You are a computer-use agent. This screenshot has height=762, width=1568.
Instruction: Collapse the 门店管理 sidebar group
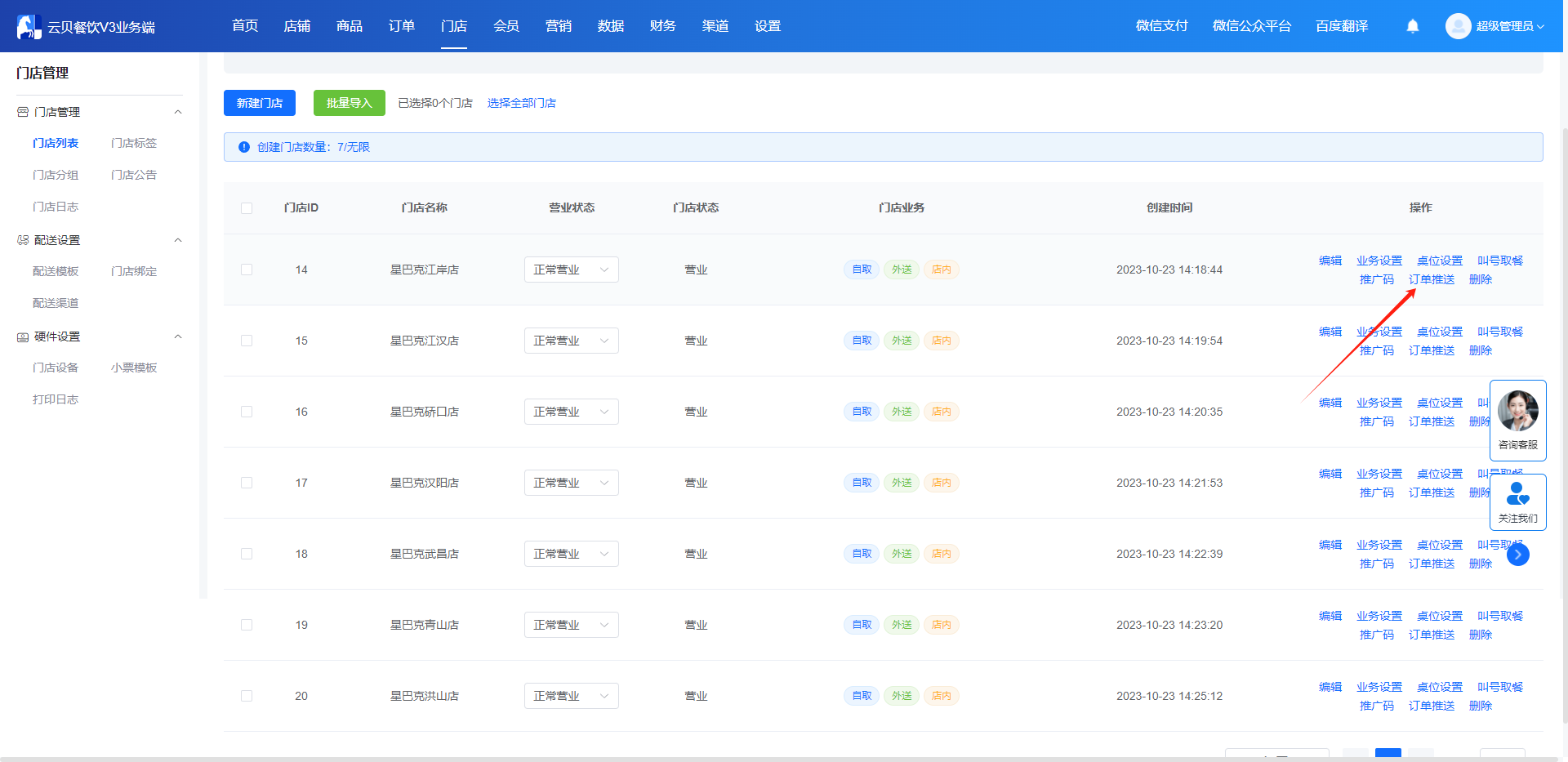178,112
